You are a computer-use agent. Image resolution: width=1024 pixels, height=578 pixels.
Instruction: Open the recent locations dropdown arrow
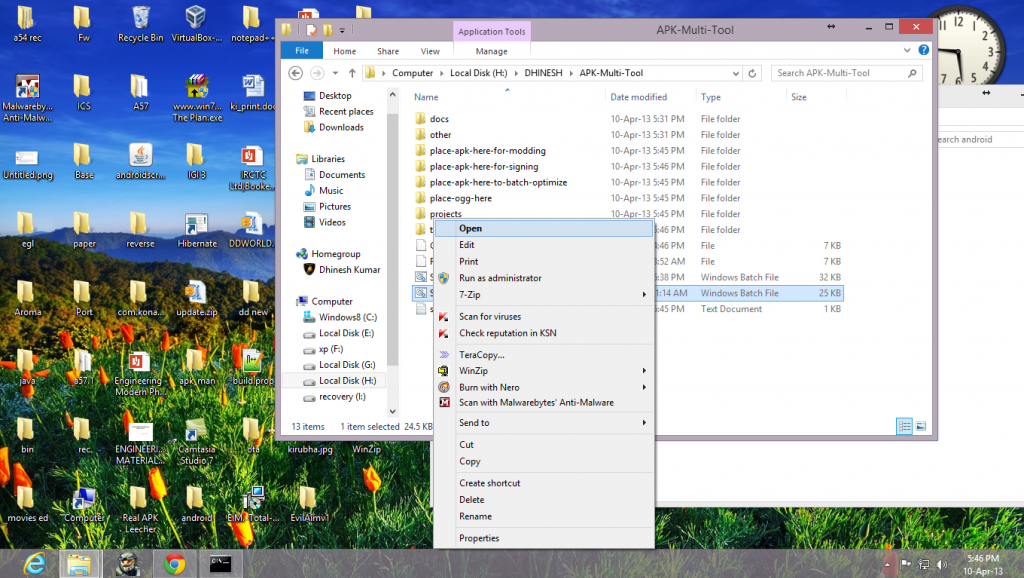point(335,73)
